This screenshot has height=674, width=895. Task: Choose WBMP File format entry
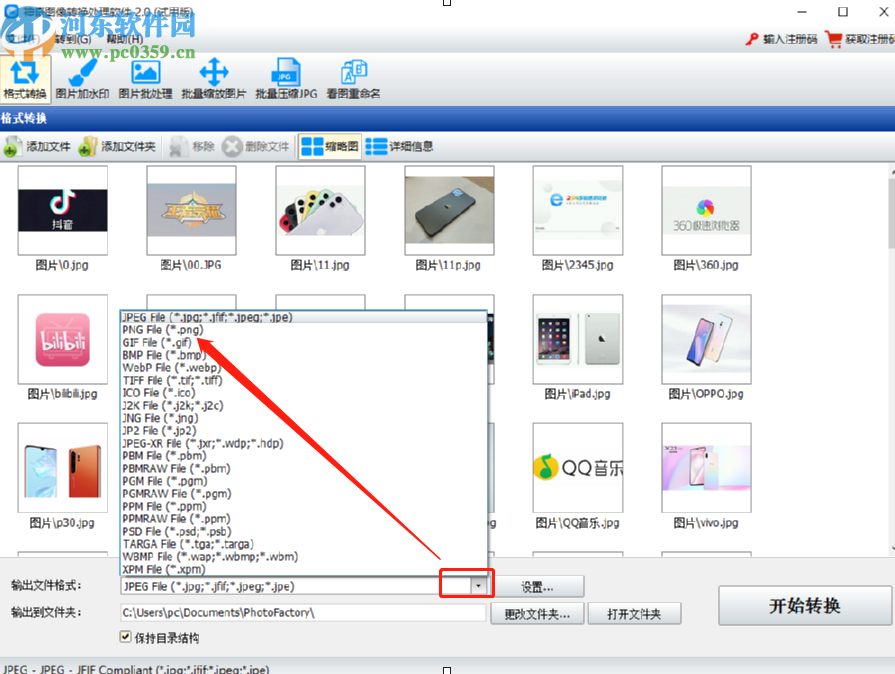(304, 556)
